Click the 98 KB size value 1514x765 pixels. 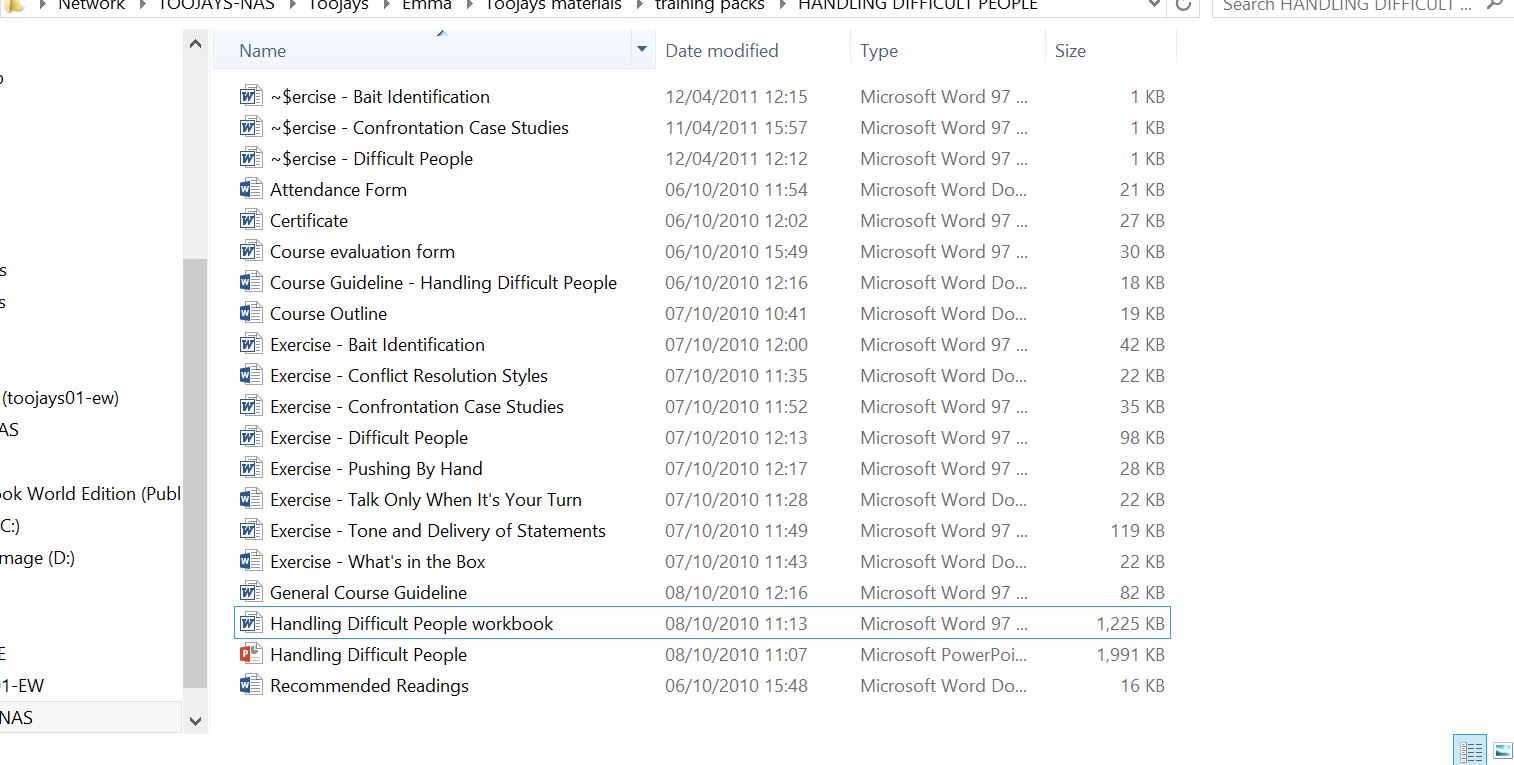1142,437
